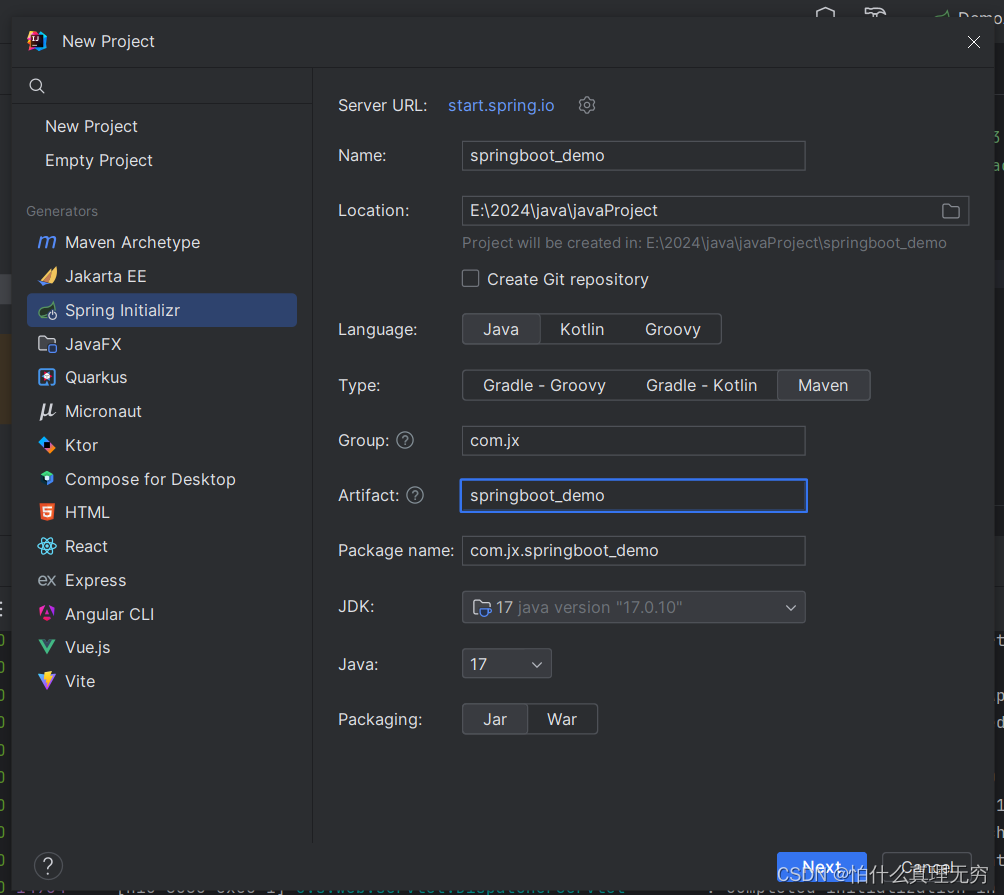Select Jar packaging
Image resolution: width=1004 pixels, height=895 pixels.
[x=495, y=719]
